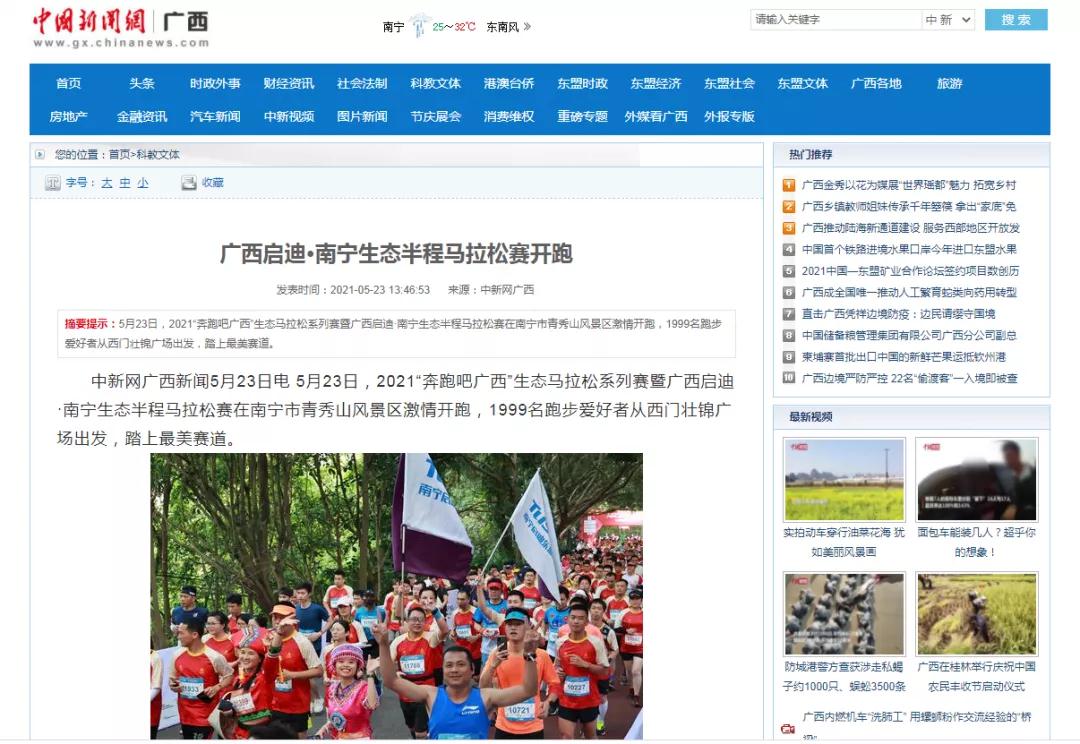Click the number 10 ranking badge

tap(789, 378)
